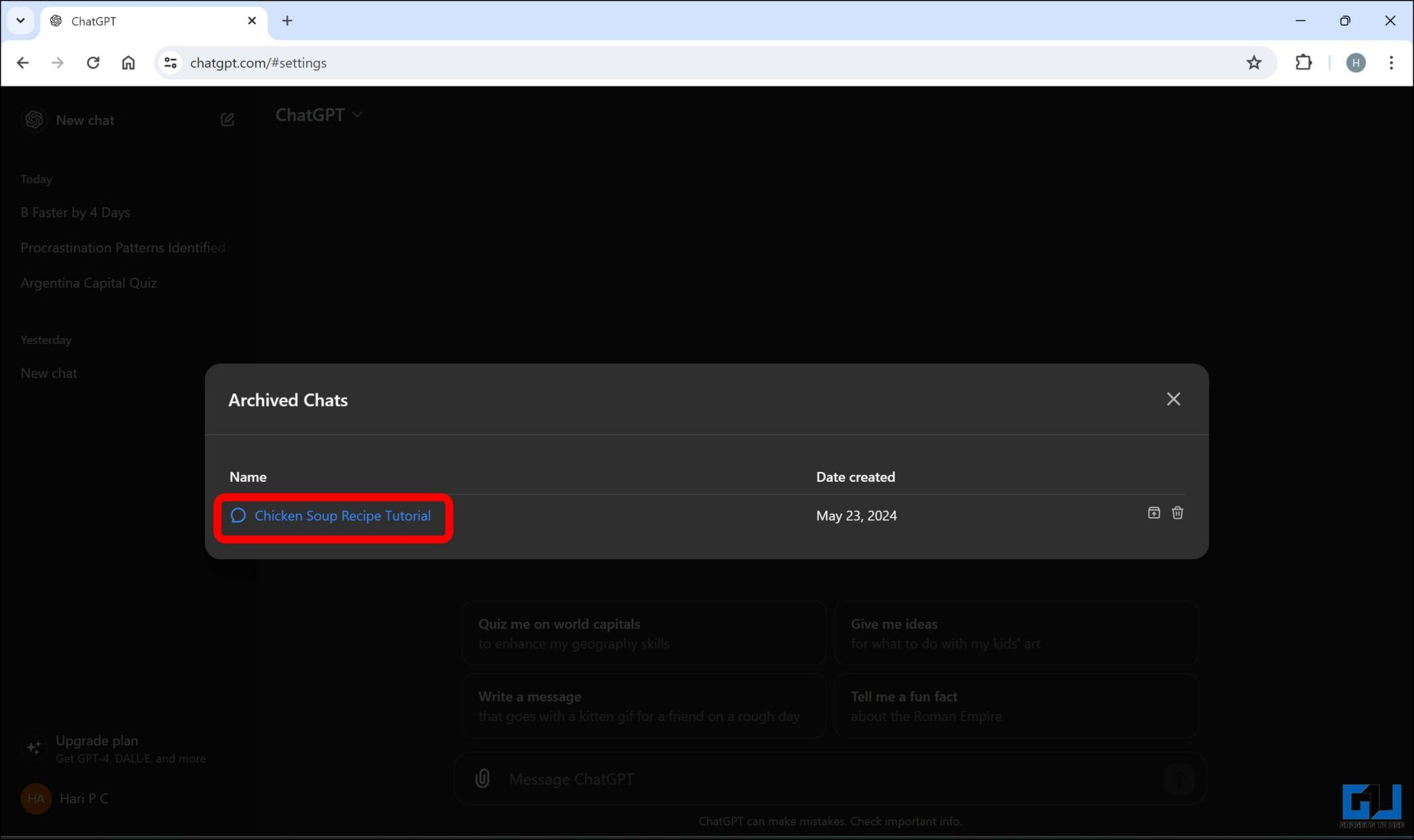The image size is (1414, 840).
Task: Delete the archived chat using trash icon
Action: tap(1178, 513)
